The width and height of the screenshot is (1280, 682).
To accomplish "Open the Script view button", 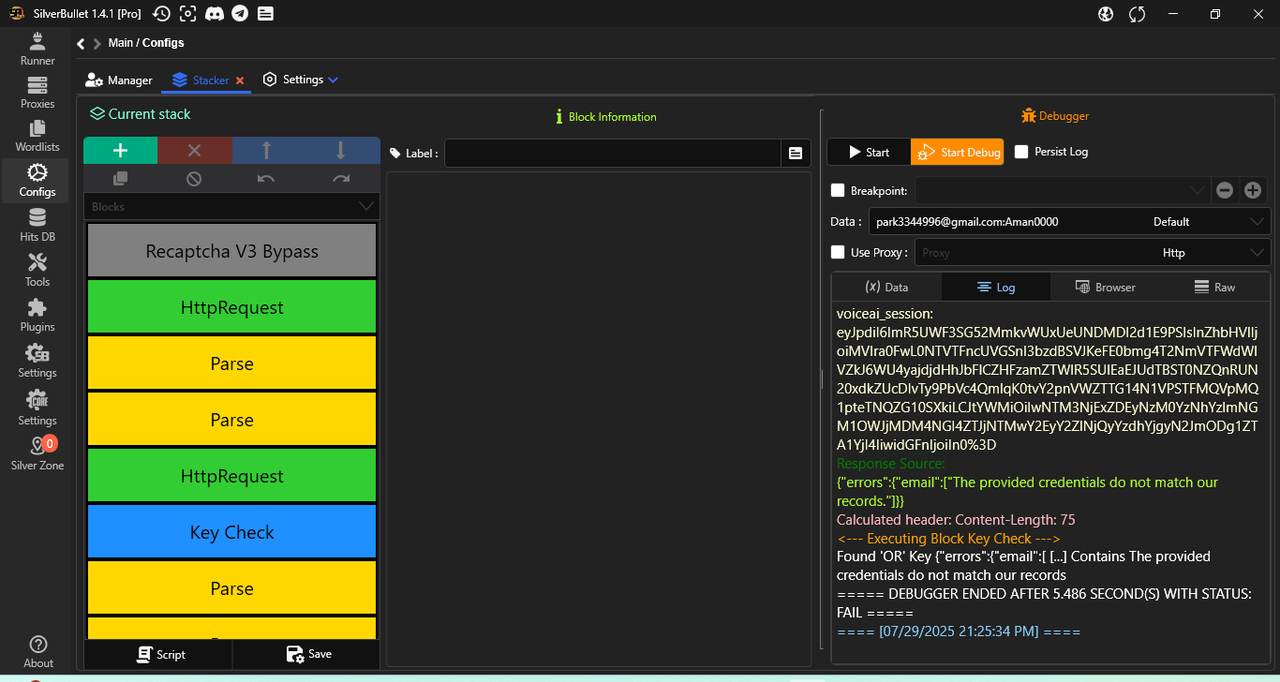I will click(x=160, y=654).
